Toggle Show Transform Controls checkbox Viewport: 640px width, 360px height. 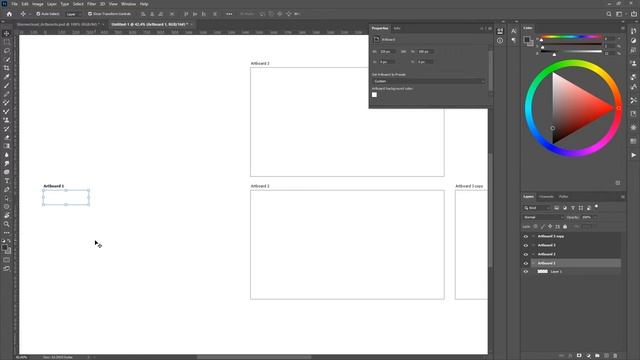pos(90,14)
